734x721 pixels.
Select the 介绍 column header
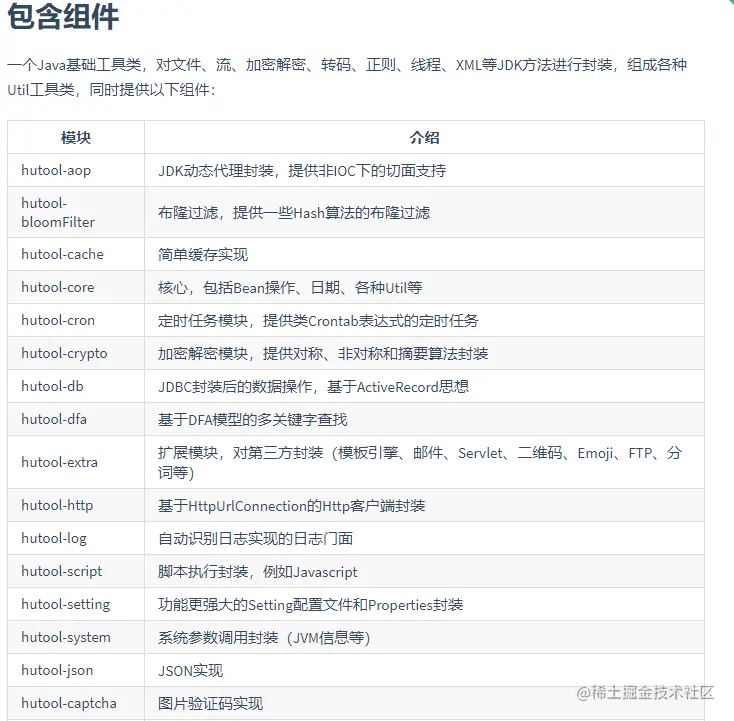coord(424,138)
